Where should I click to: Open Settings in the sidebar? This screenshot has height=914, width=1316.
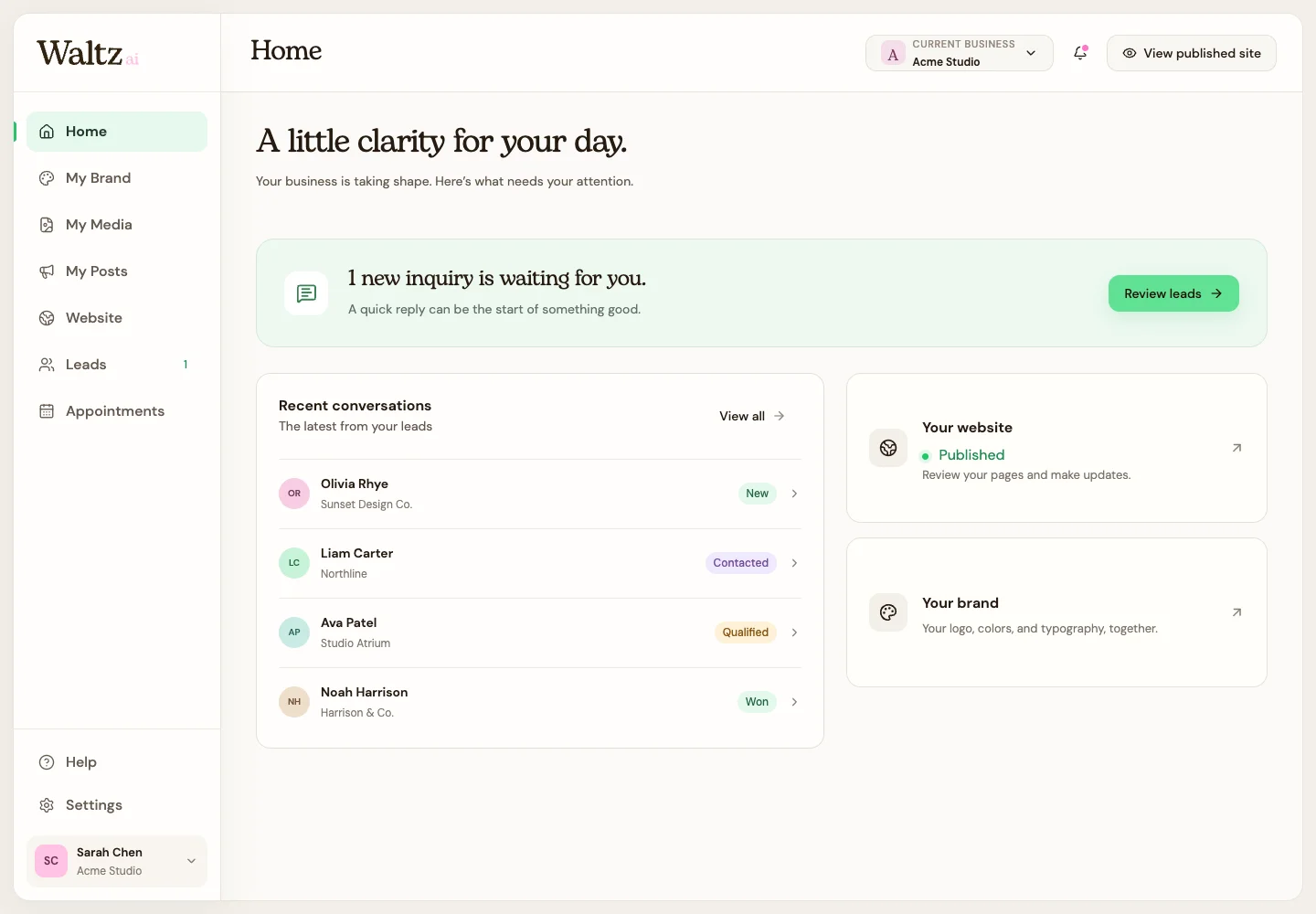click(x=117, y=805)
